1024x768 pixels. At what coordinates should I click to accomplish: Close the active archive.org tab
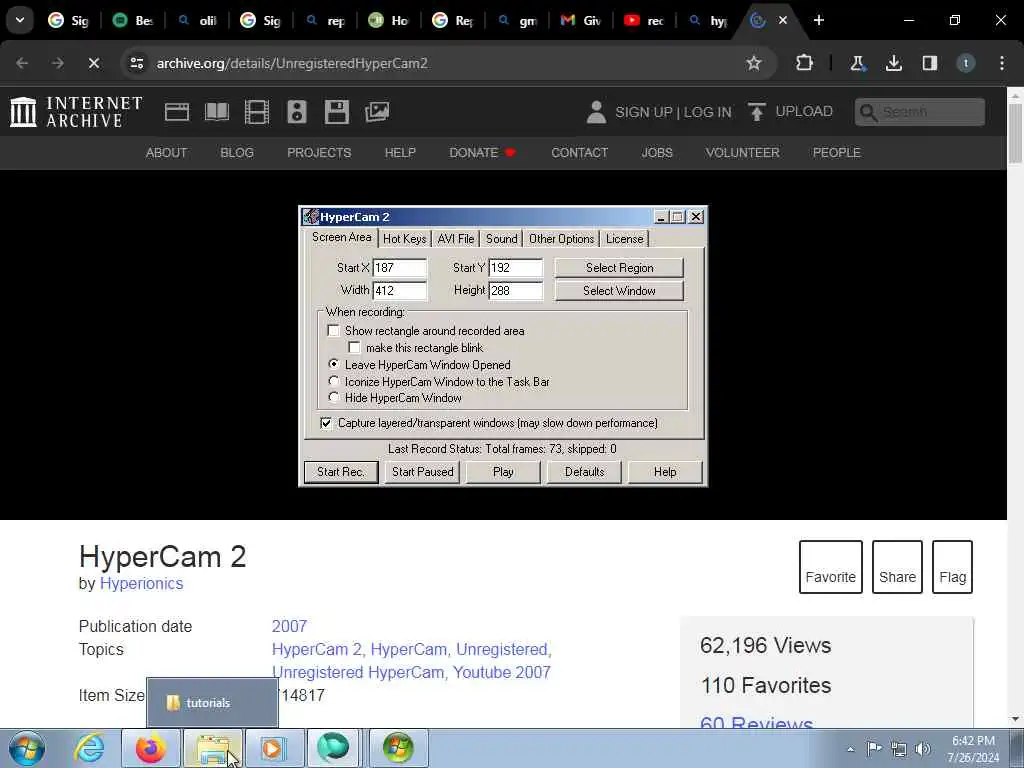pyautogui.click(x=782, y=20)
